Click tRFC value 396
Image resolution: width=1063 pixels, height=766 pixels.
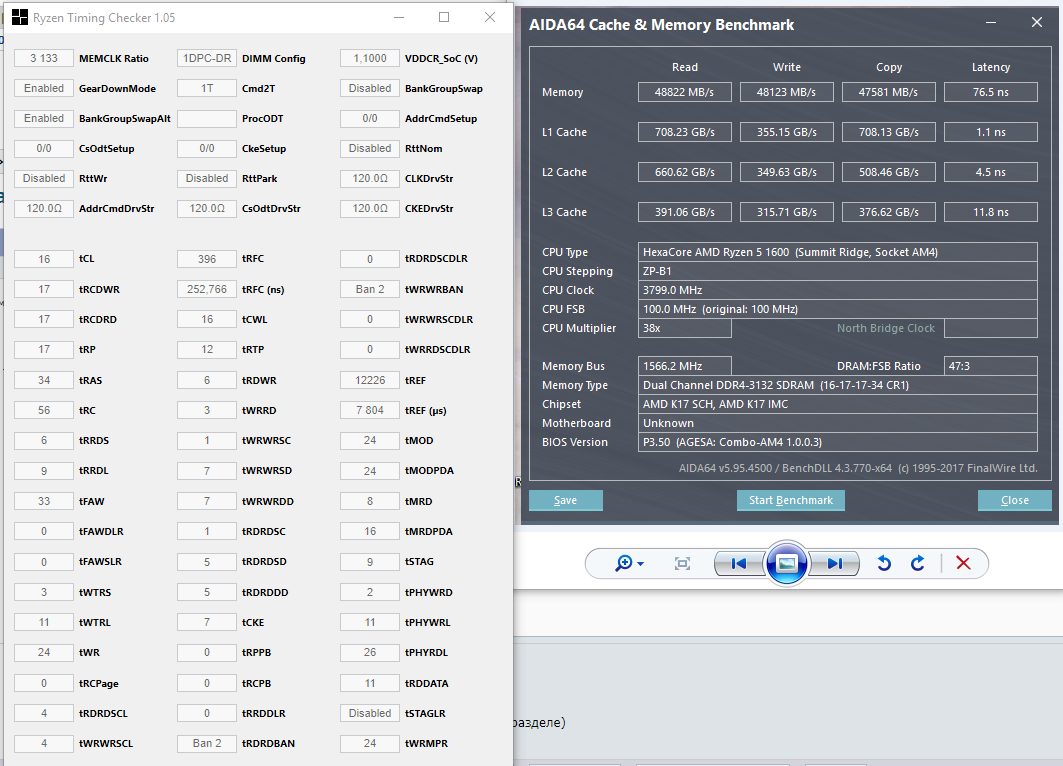click(207, 259)
